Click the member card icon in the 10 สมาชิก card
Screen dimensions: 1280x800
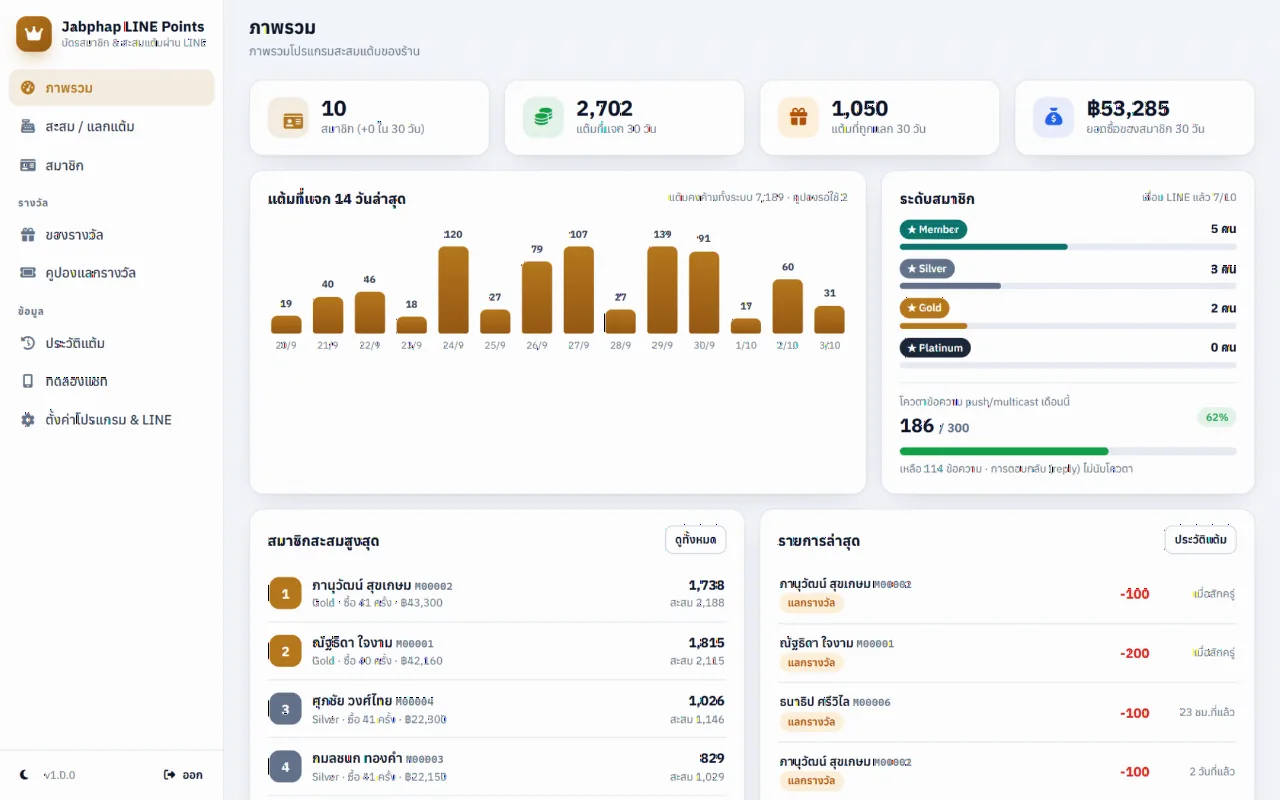tap(288, 118)
